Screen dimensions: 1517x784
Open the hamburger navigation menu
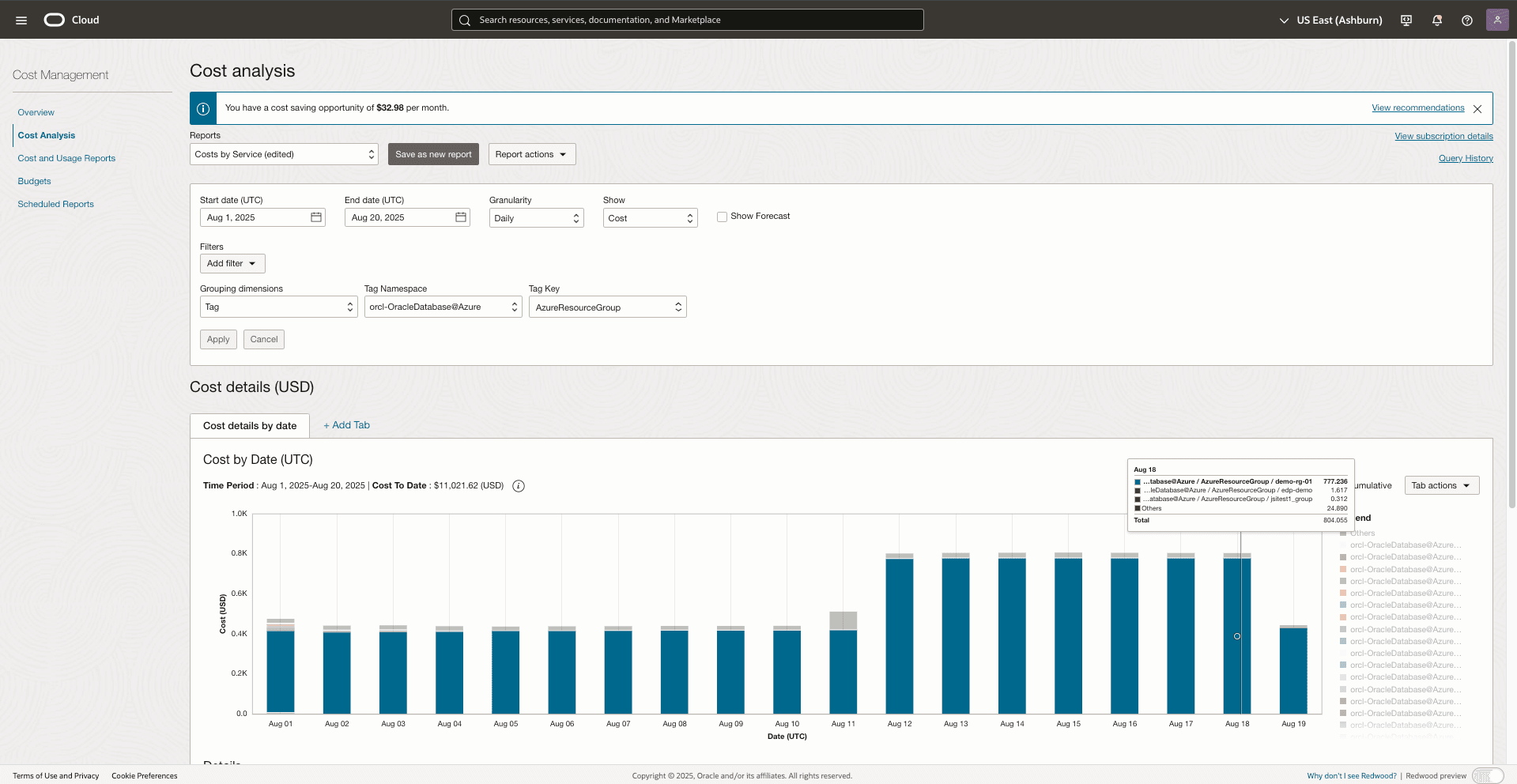pos(21,20)
